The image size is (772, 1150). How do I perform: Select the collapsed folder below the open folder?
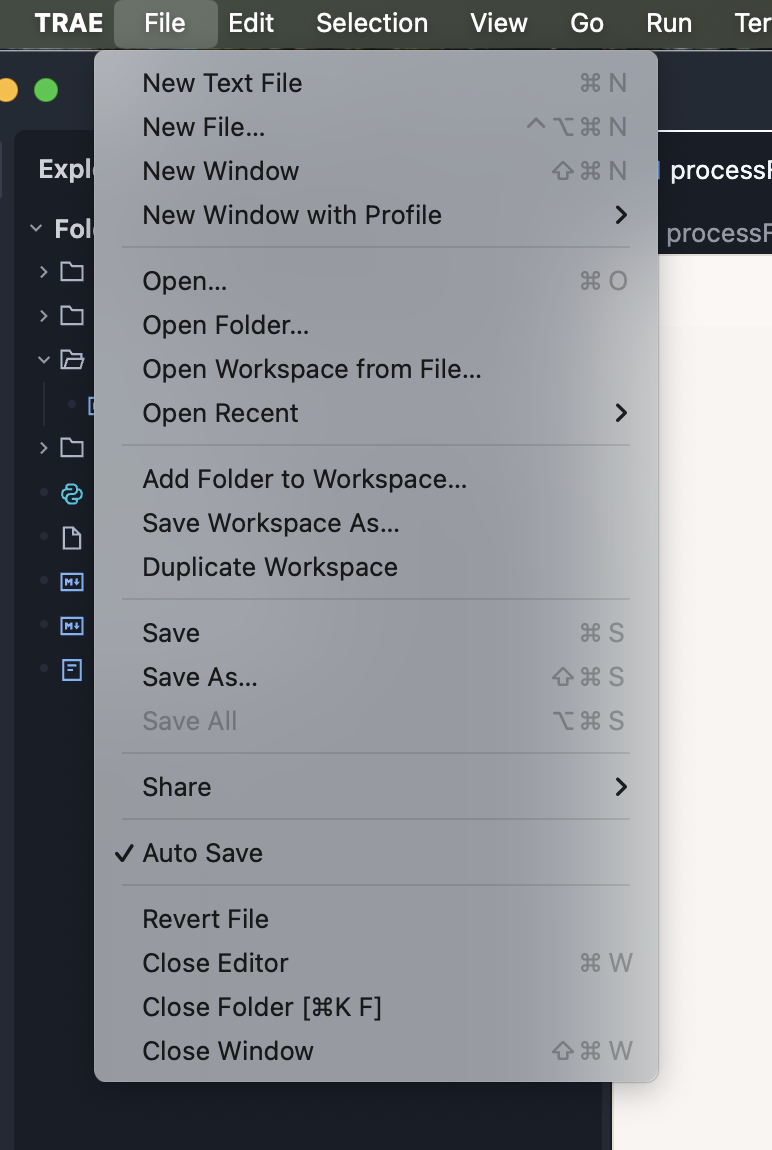[x=72, y=447]
